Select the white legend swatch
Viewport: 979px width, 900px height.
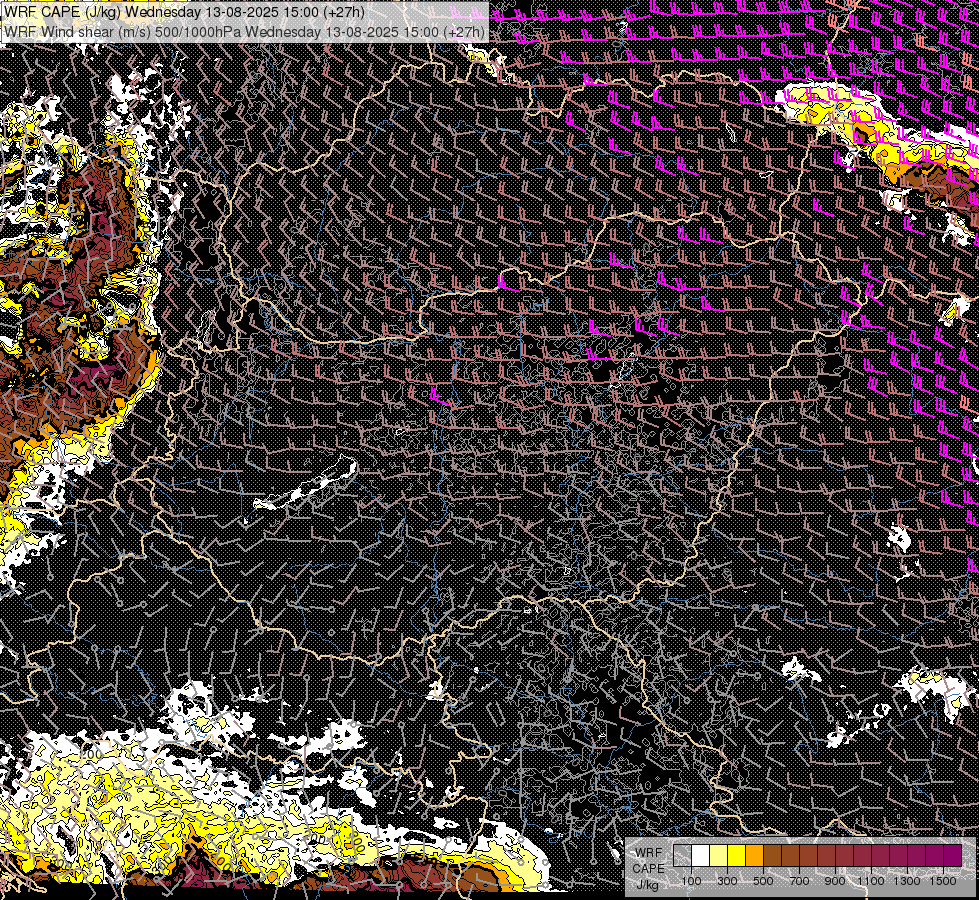[x=701, y=856]
